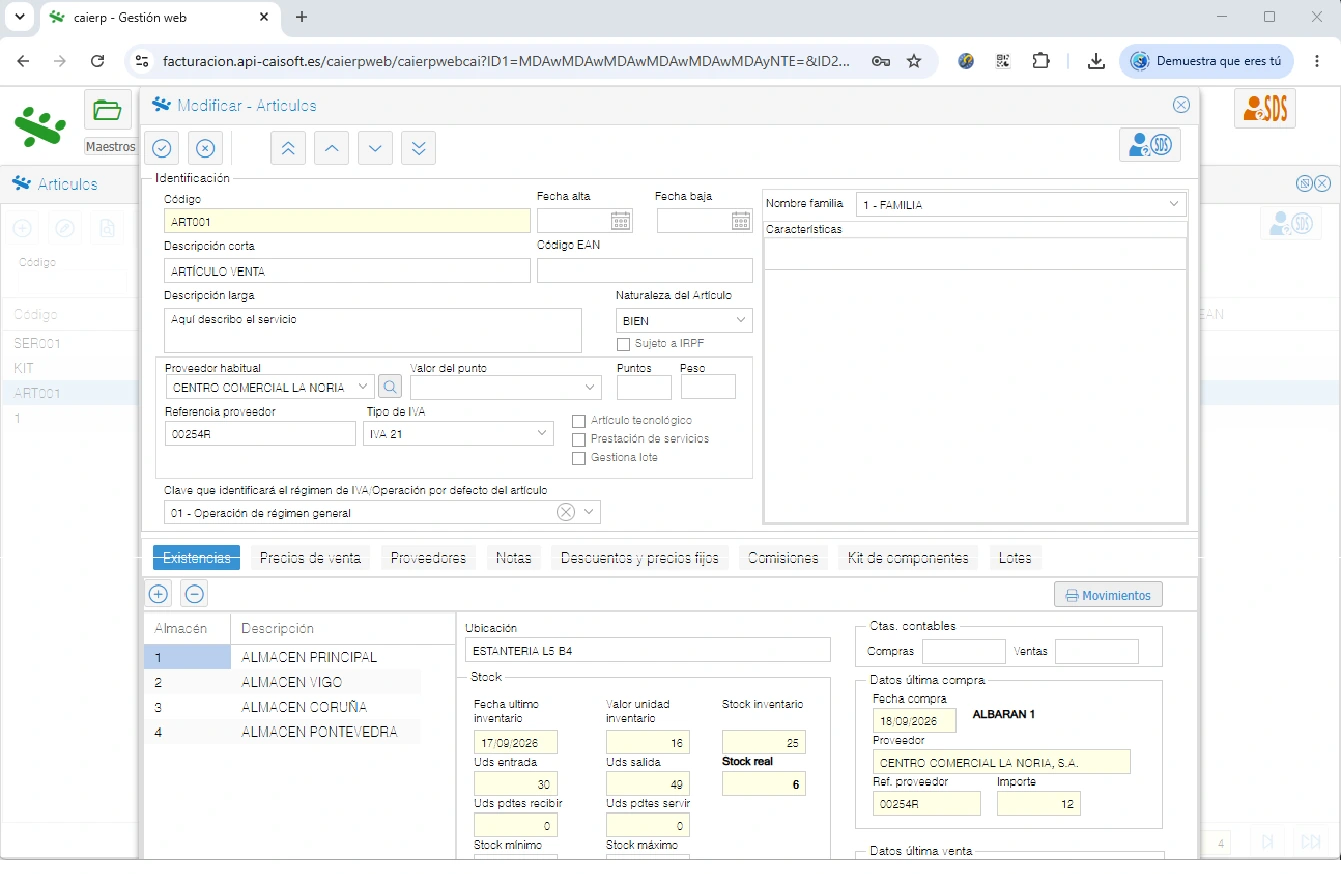The height and width of the screenshot is (874, 1341).
Task: Switch to Existencias tab
Action: pyautogui.click(x=196, y=558)
